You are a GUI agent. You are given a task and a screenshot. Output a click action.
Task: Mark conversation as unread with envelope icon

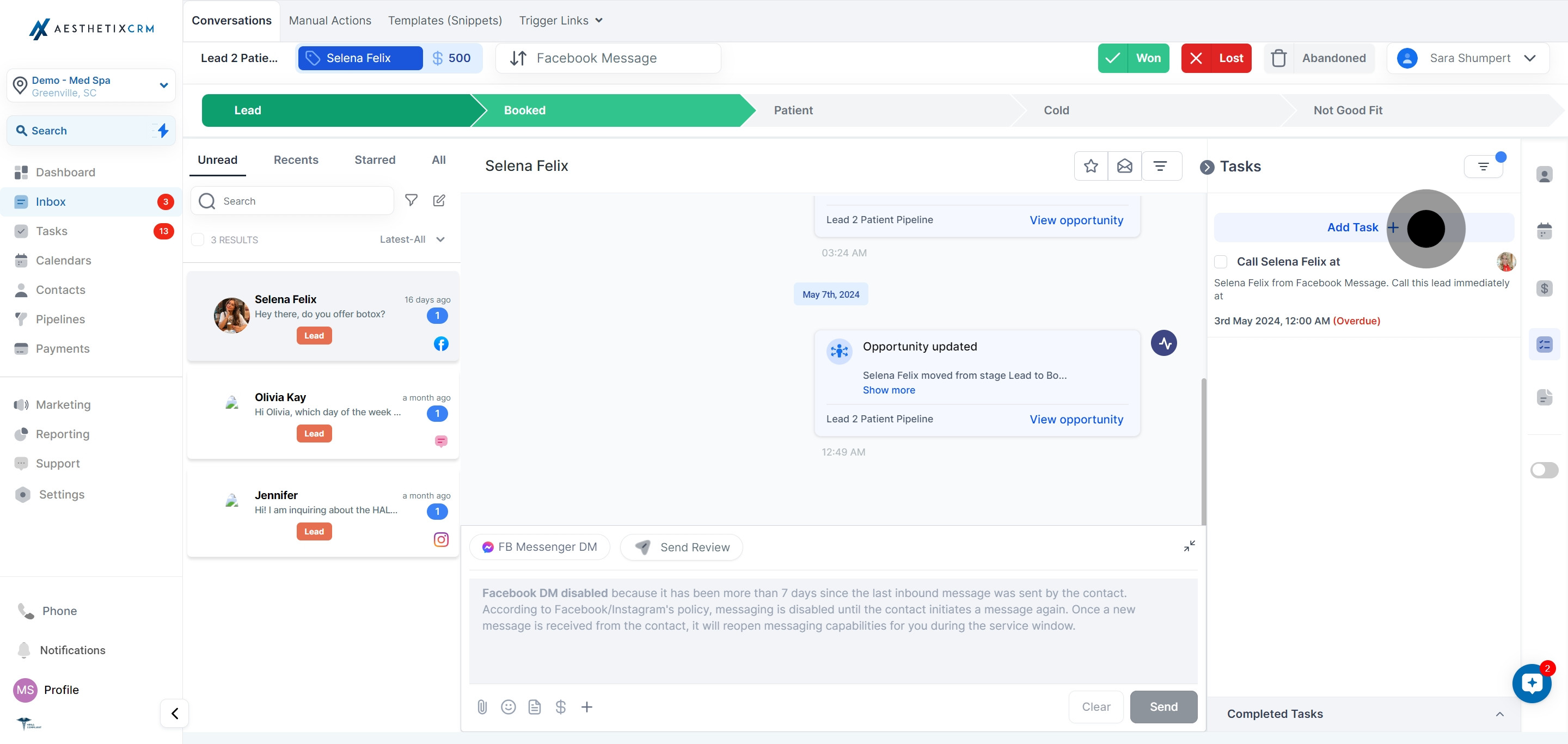1124,166
